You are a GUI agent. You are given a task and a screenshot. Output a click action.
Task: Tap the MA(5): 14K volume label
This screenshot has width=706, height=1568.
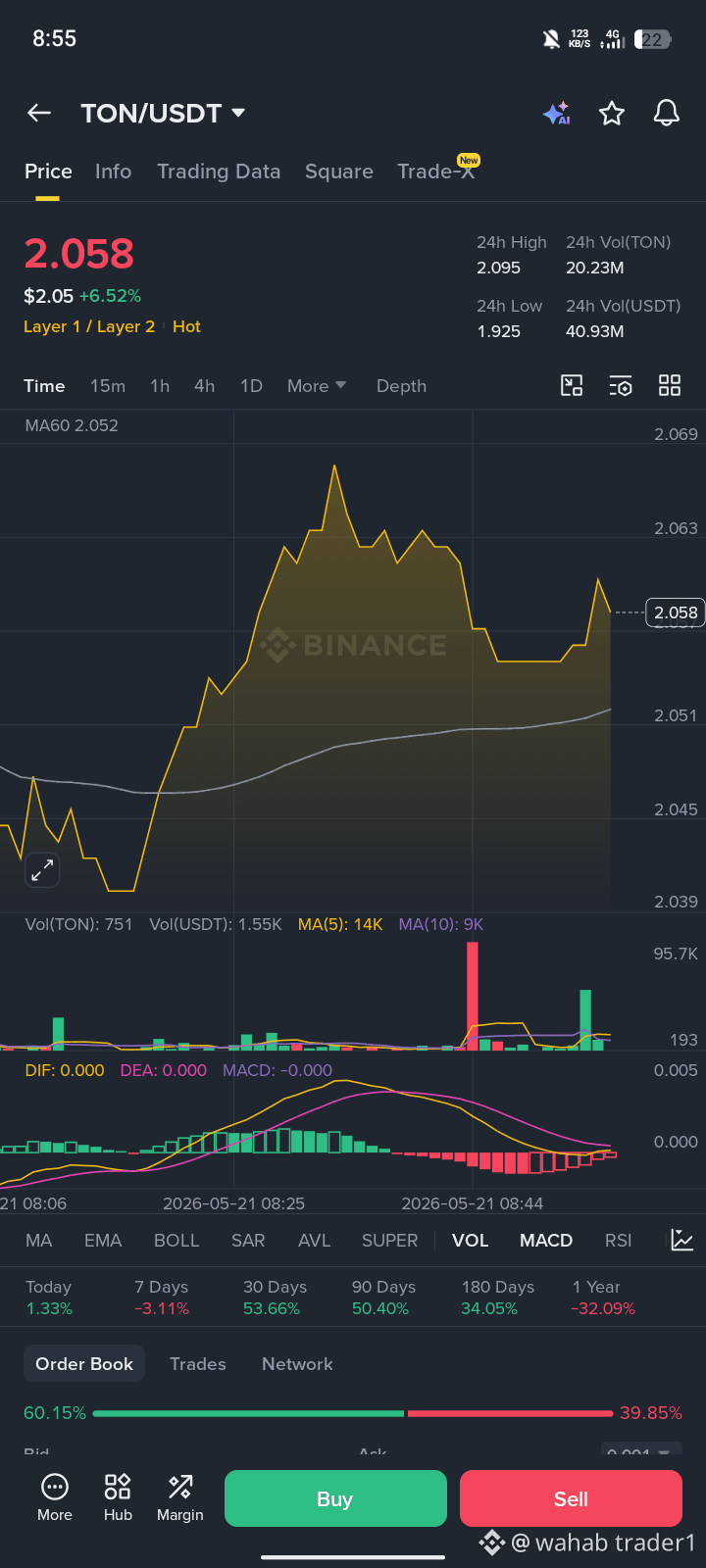pos(340,924)
